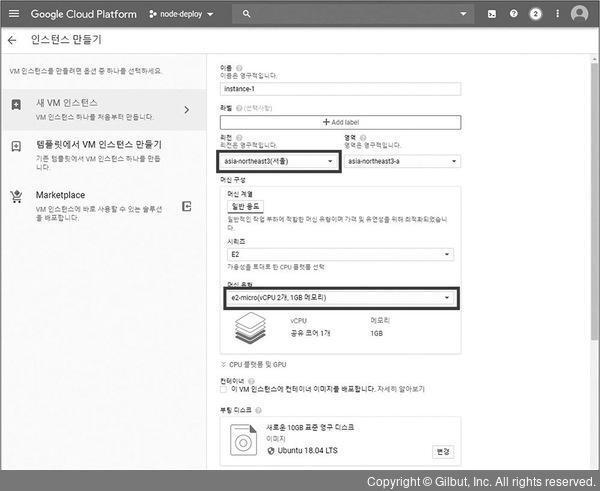Open the asia-northeast3-a zone dropdown
Viewport: 600px width, 491px height.
(402, 161)
